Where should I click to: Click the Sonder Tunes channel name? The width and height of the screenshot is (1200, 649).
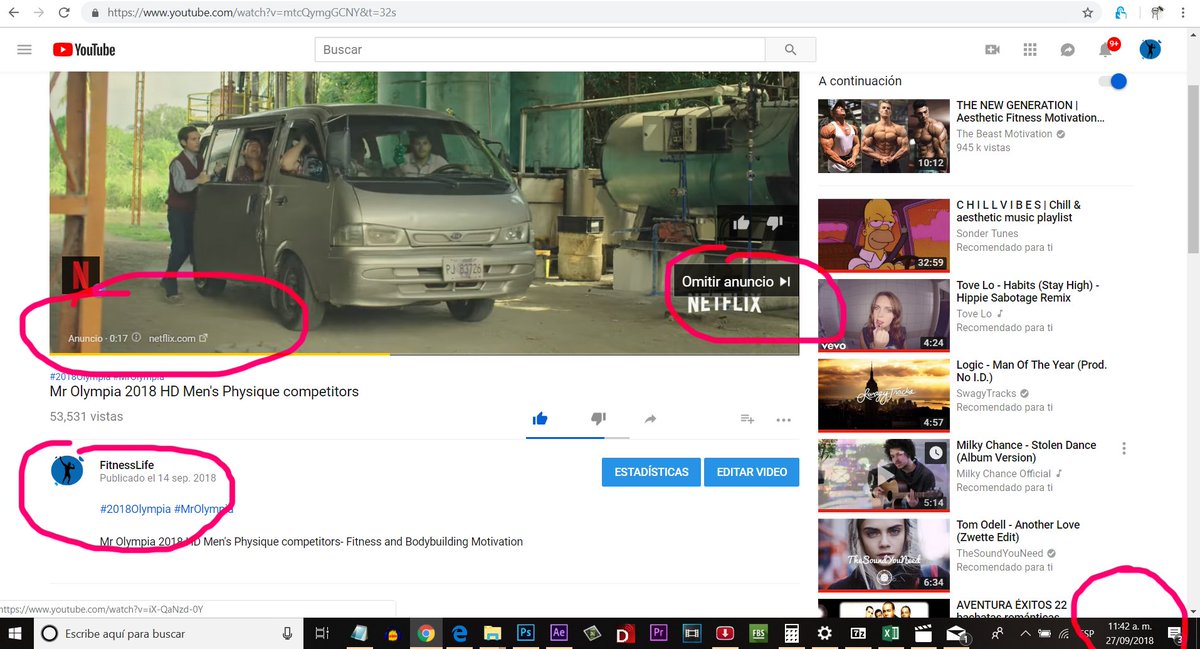pos(988,234)
